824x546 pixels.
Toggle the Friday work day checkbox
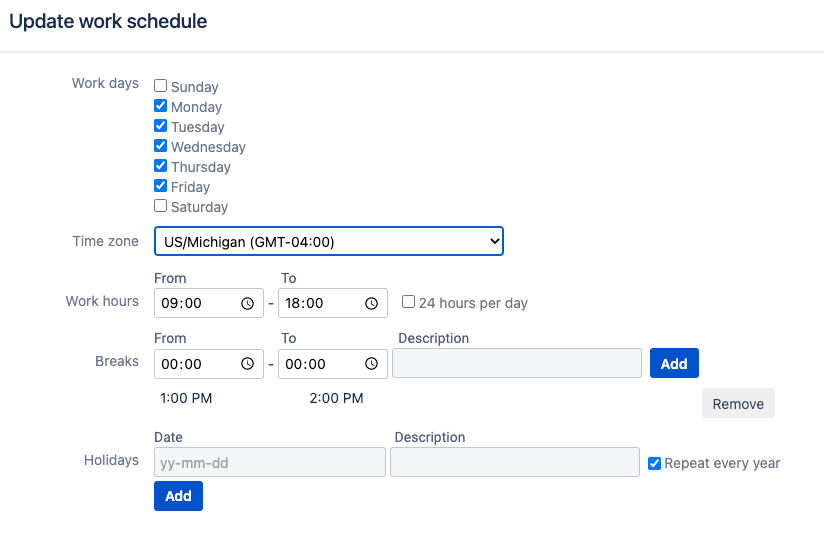pos(160,186)
